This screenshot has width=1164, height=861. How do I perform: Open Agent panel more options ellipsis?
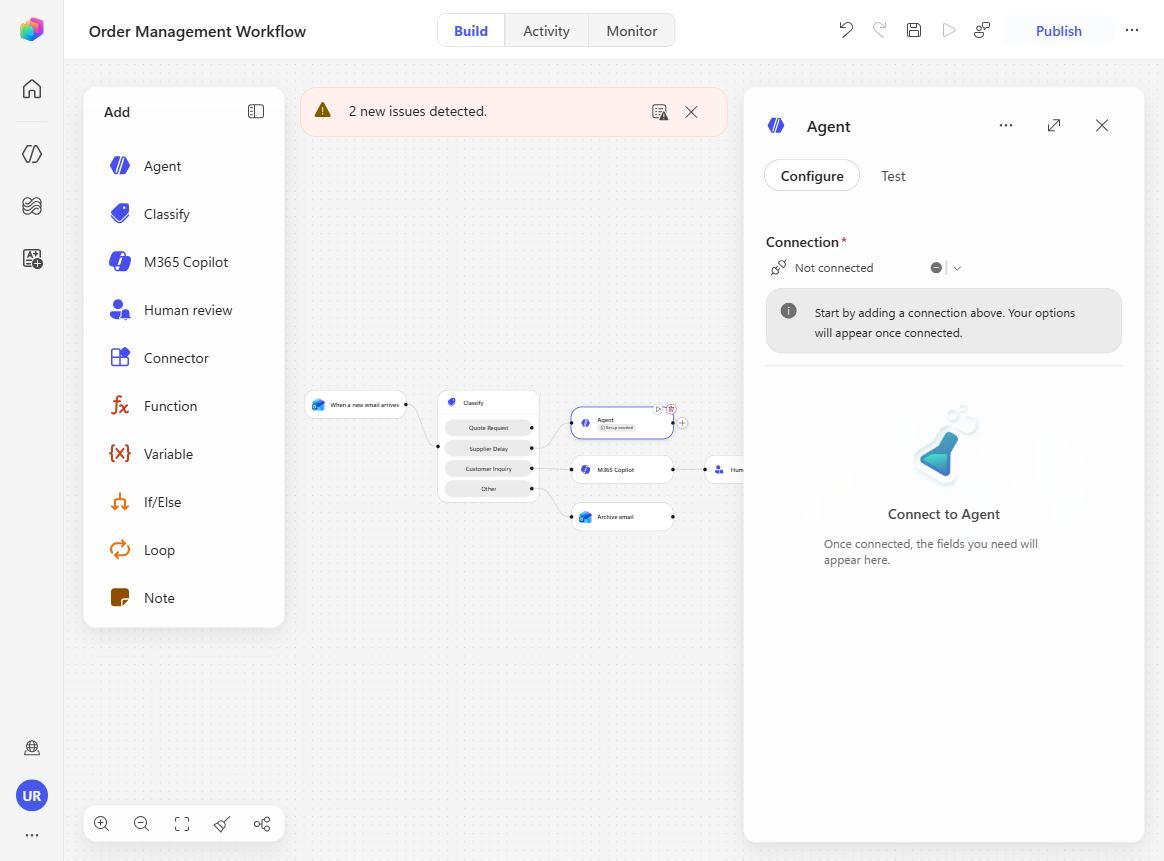point(1006,125)
